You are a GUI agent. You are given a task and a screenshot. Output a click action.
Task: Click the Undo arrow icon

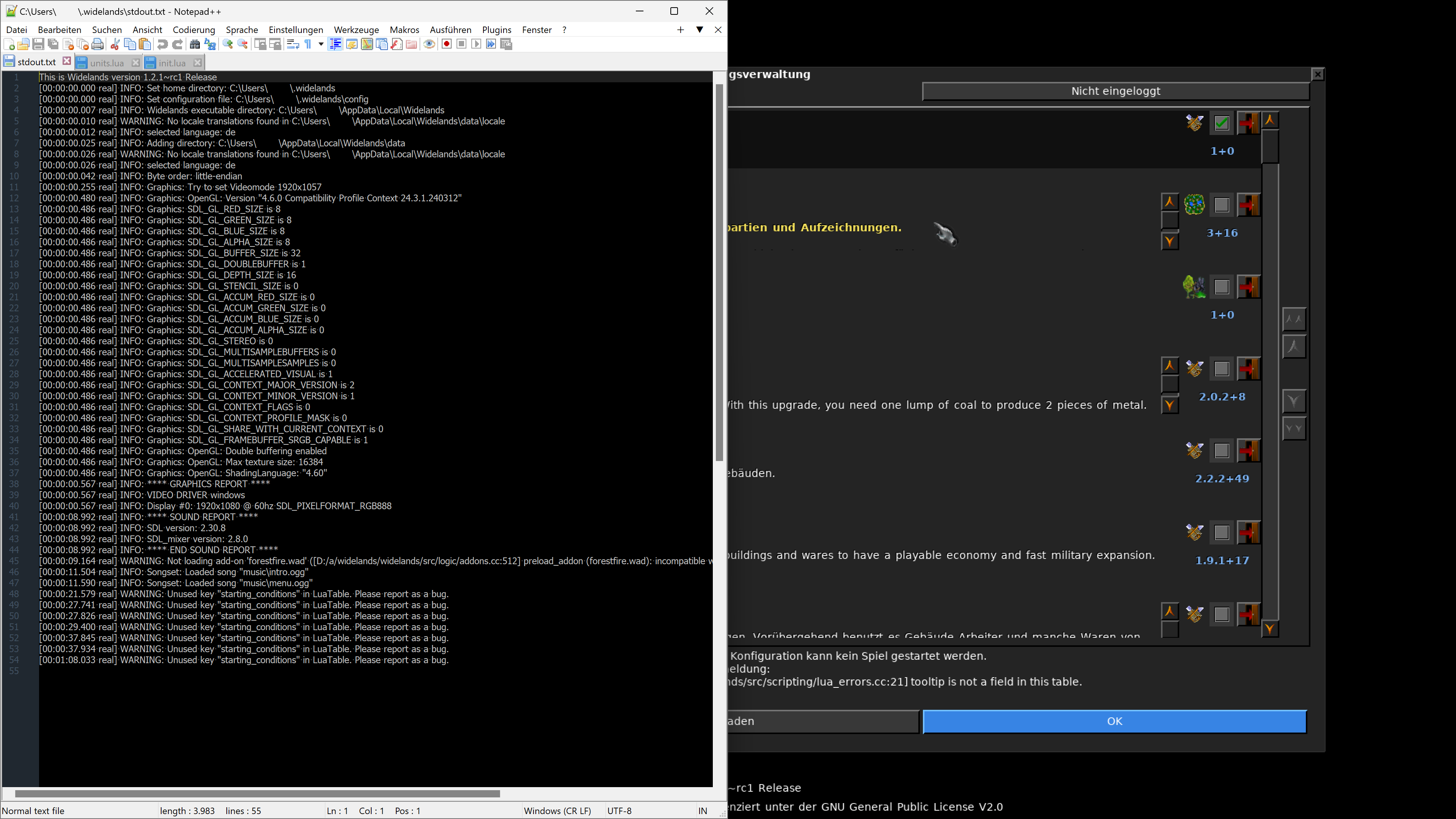[x=163, y=44]
